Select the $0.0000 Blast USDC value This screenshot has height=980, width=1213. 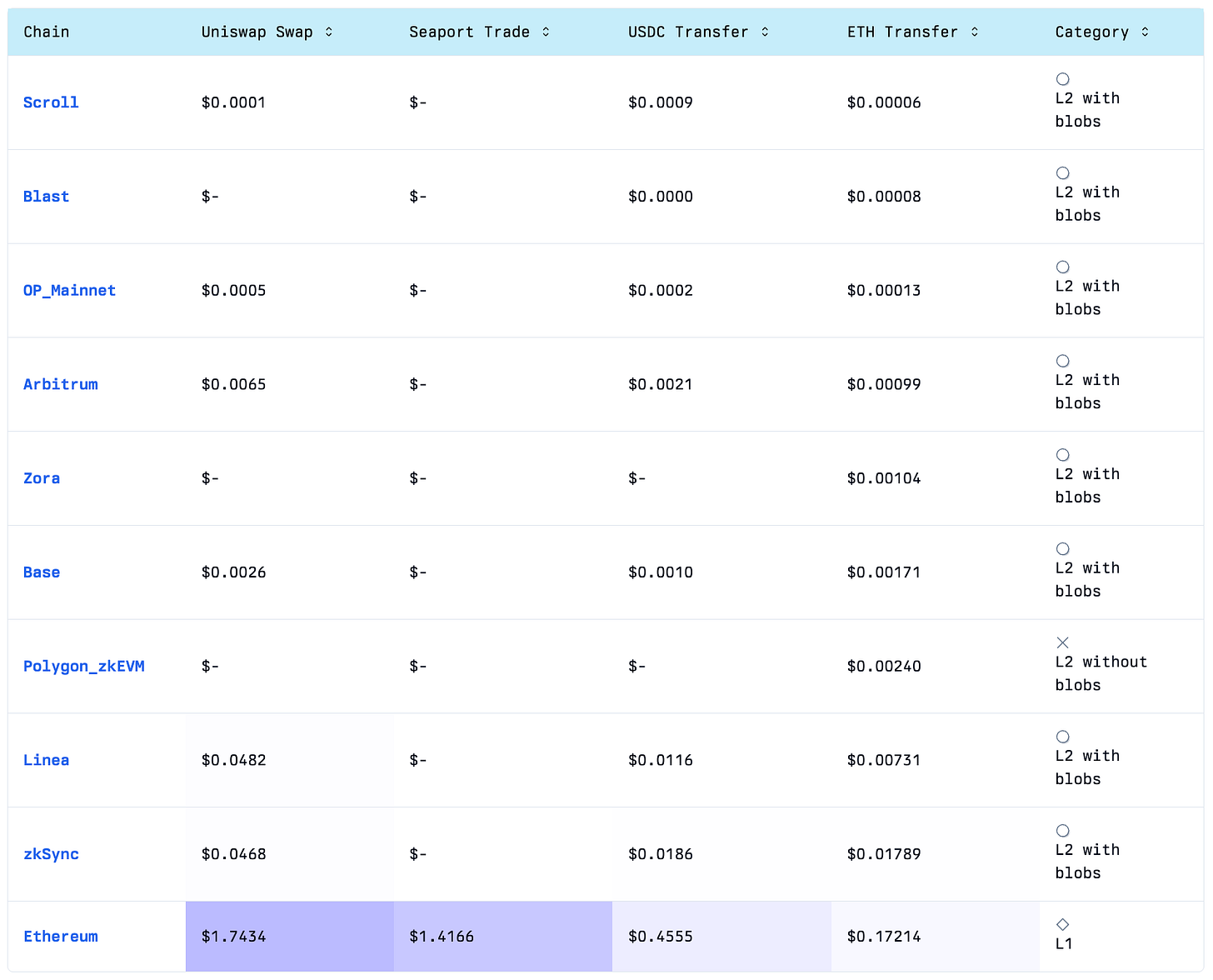click(661, 197)
